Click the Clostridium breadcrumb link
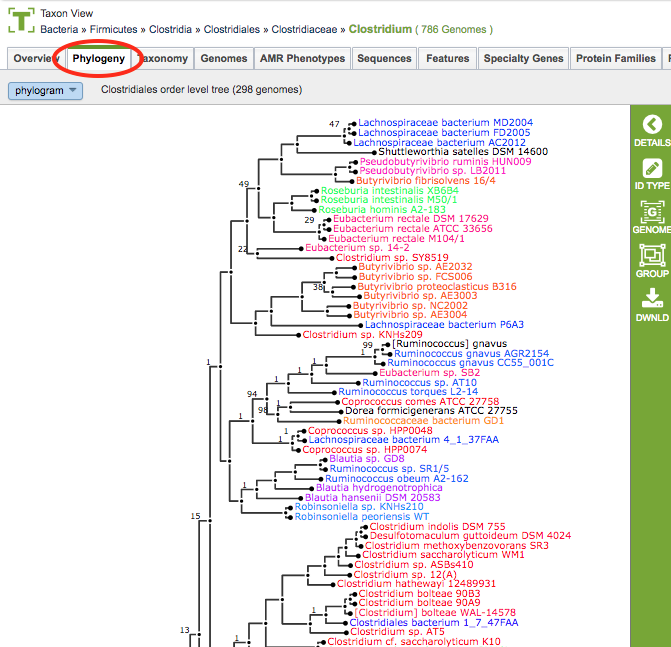The image size is (671, 647). 380,29
